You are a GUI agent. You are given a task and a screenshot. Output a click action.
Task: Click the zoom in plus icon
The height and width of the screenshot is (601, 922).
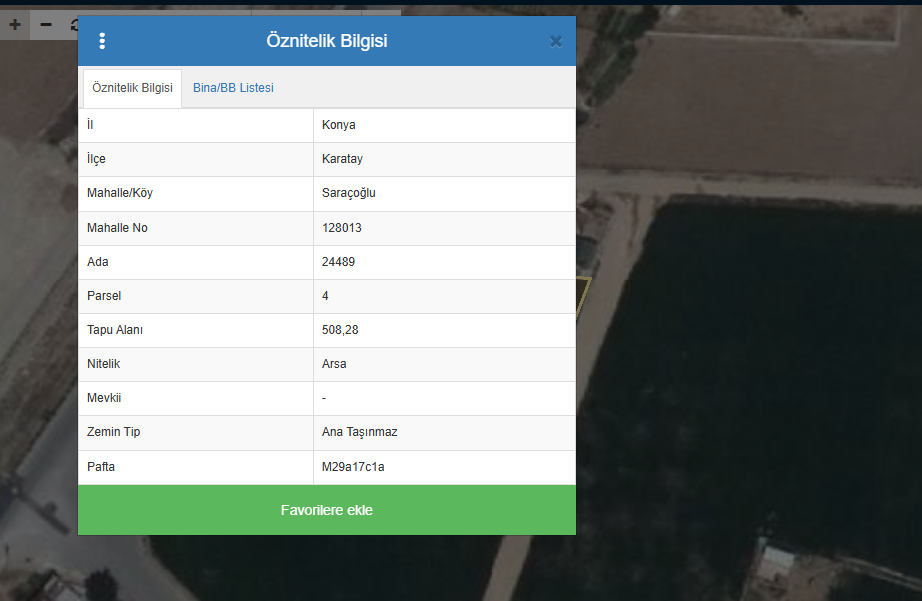point(14,25)
